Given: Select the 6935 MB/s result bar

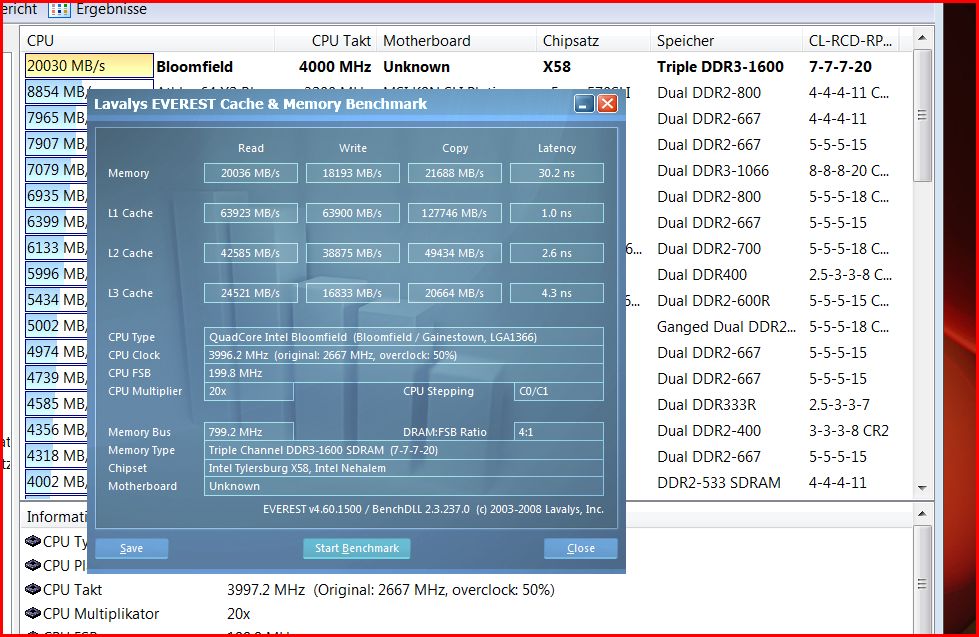Looking at the screenshot, I should coord(56,195).
